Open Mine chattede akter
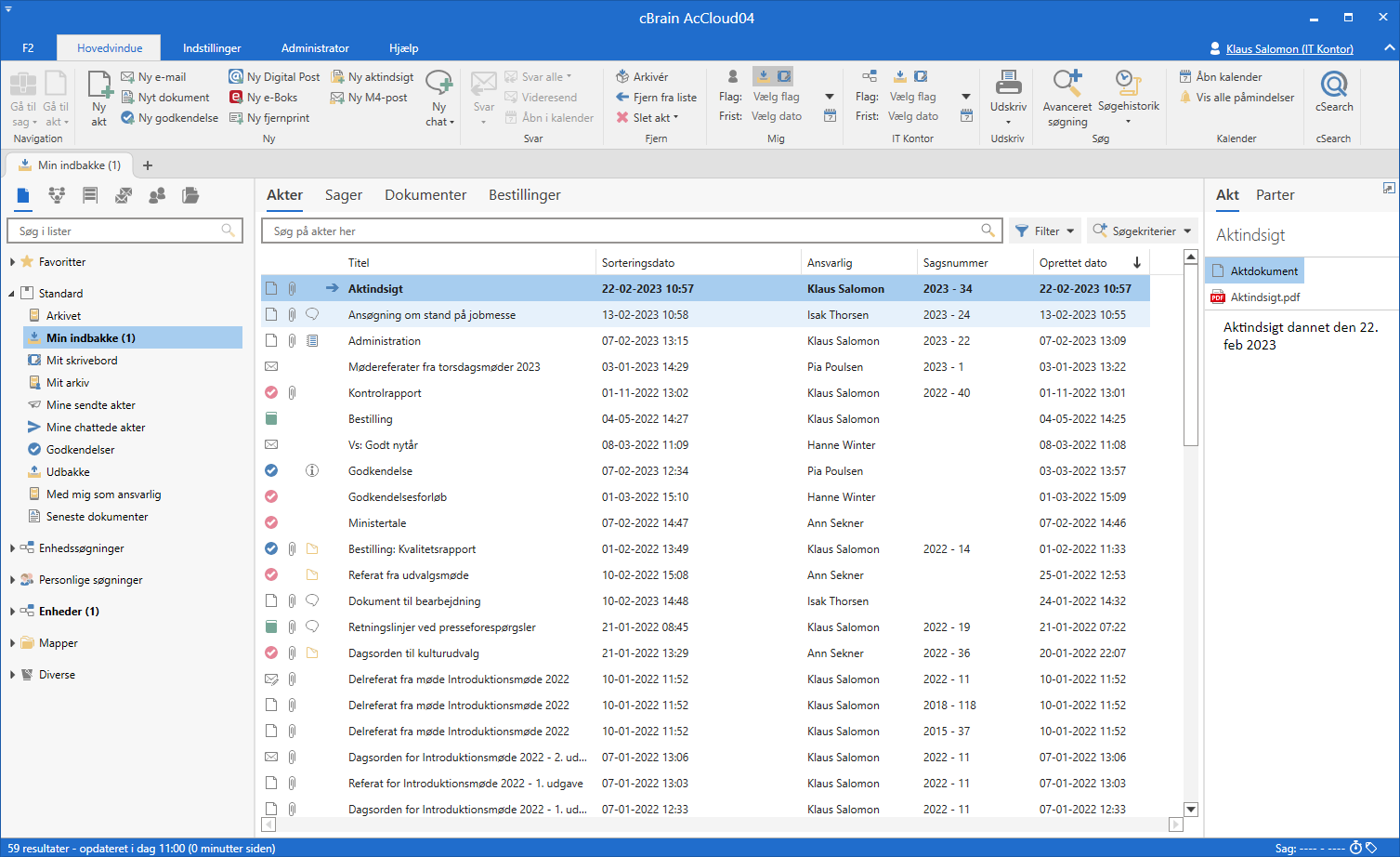Screen dimensions: 1400x857 96,428
